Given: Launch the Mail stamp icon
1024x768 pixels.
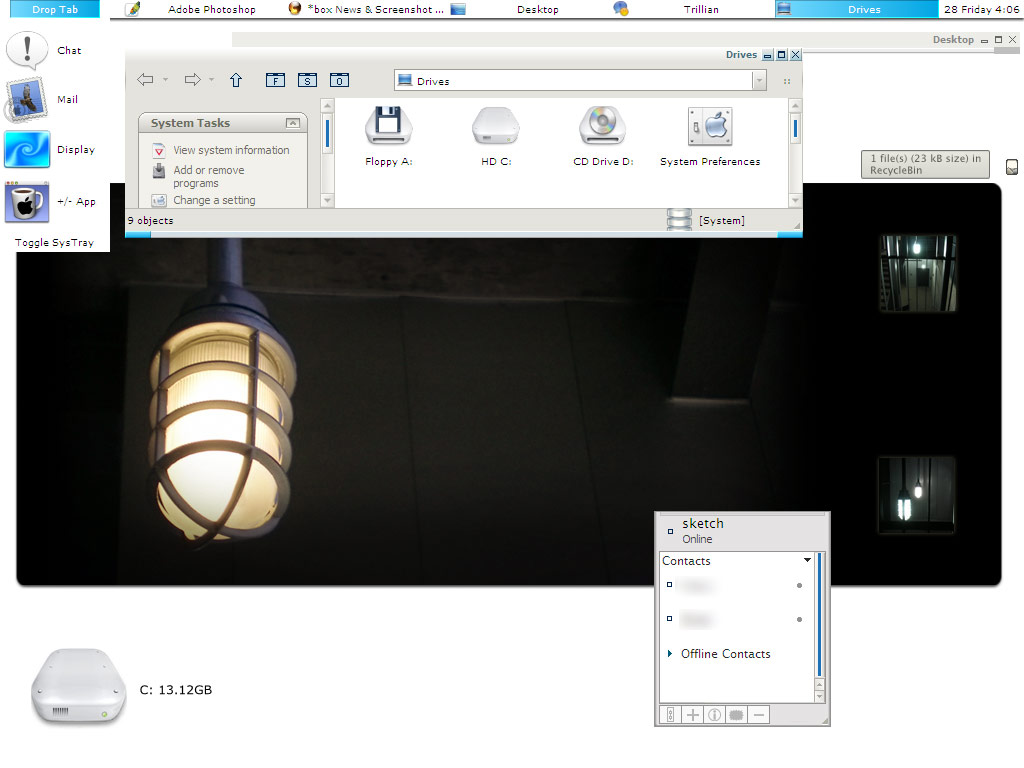Looking at the screenshot, I should pyautogui.click(x=27, y=99).
